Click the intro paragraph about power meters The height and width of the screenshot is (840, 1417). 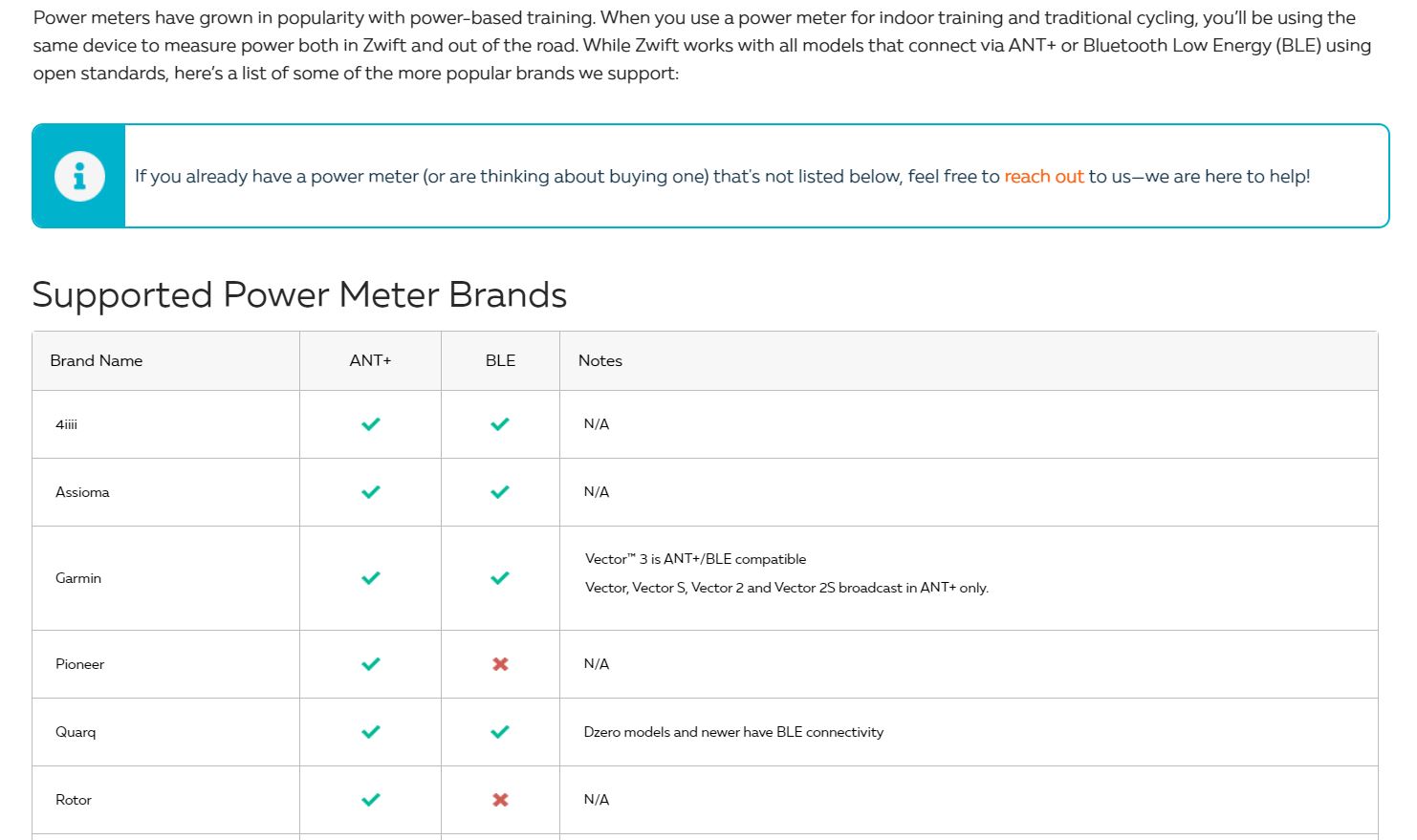point(702,45)
